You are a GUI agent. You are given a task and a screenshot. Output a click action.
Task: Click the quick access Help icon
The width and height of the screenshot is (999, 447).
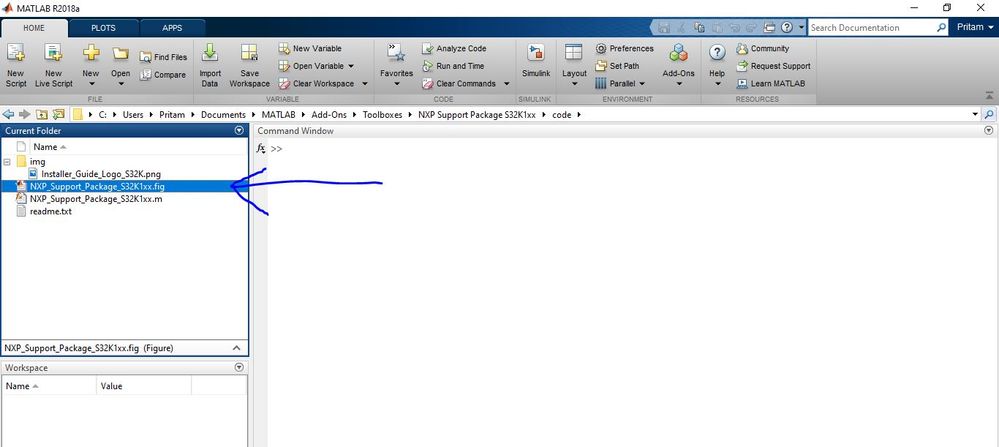(786, 27)
